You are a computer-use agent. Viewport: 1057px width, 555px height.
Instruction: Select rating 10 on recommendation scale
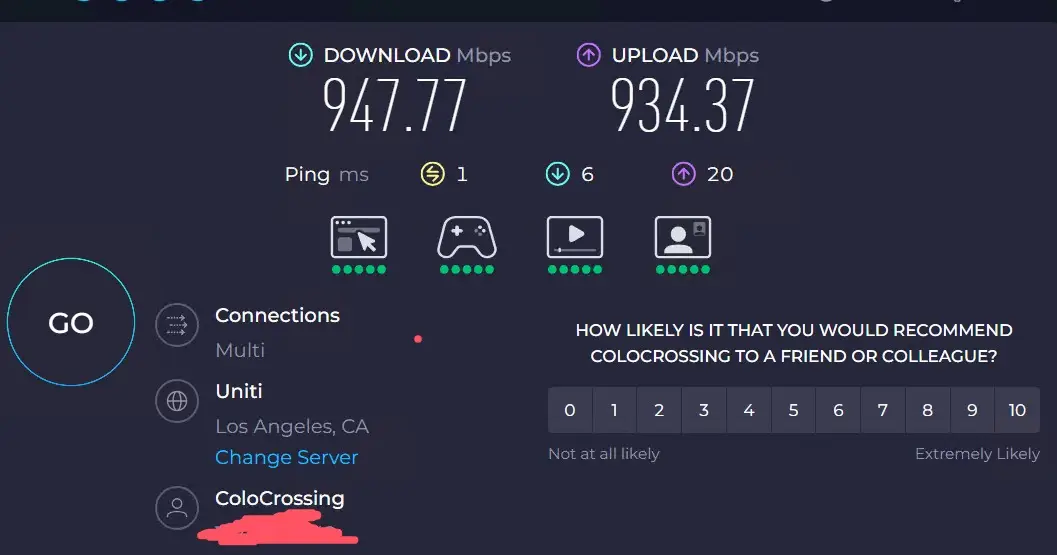(1017, 410)
